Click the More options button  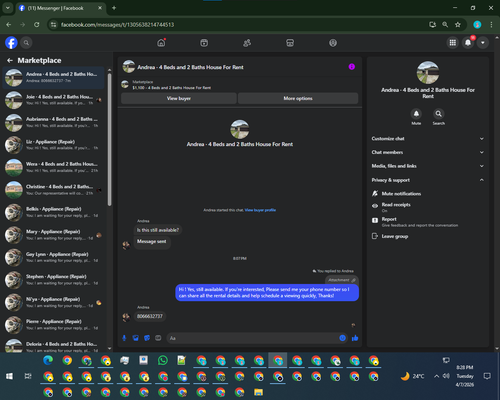[298, 98]
